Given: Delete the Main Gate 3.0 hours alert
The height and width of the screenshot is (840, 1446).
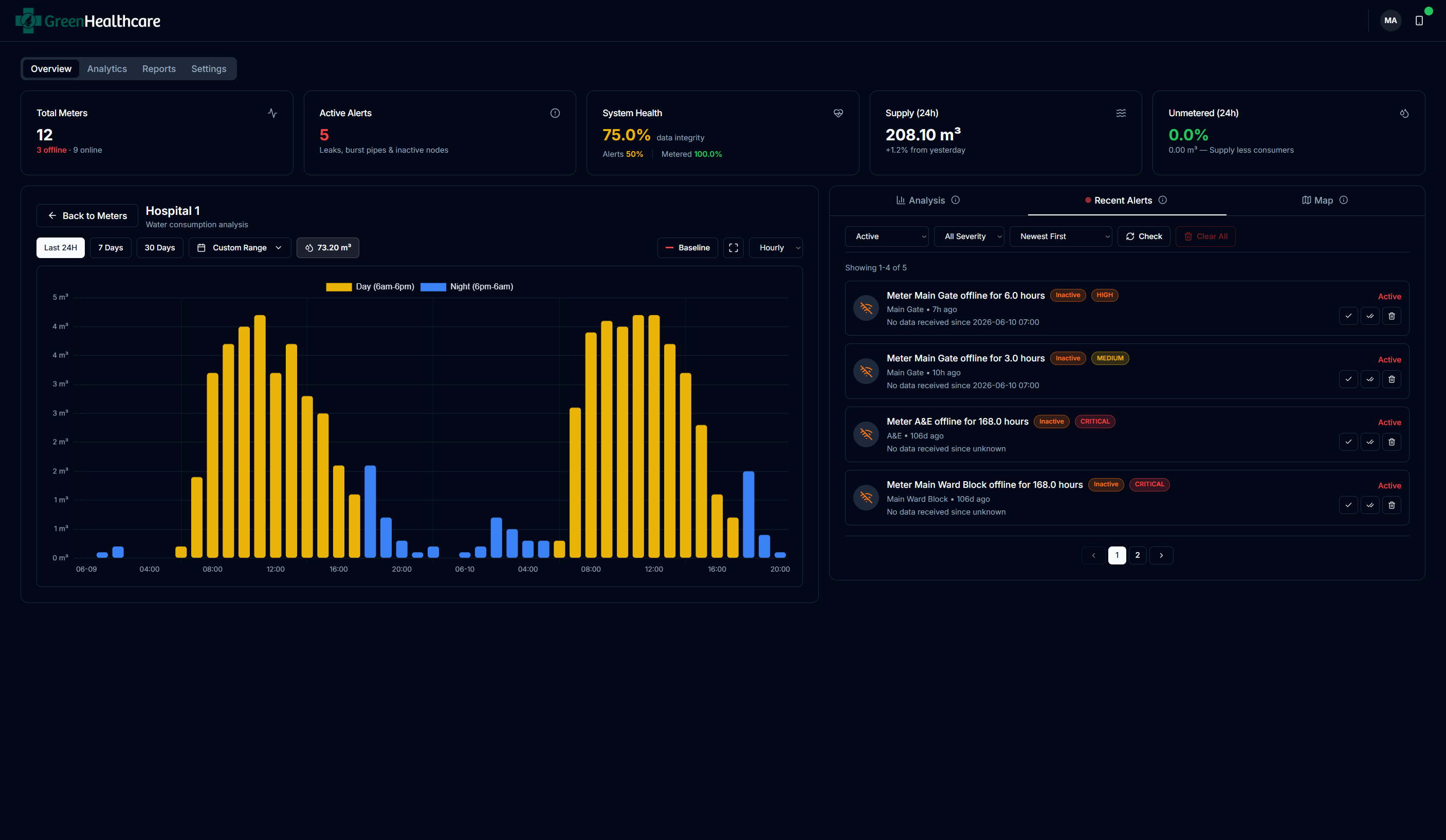Looking at the screenshot, I should coord(1392,379).
